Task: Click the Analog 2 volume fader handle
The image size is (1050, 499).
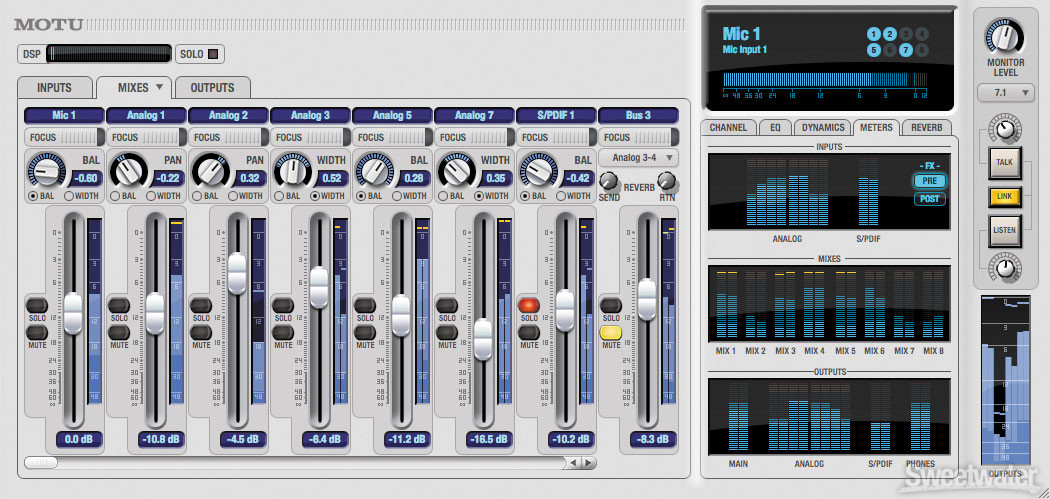Action: pyautogui.click(x=237, y=273)
